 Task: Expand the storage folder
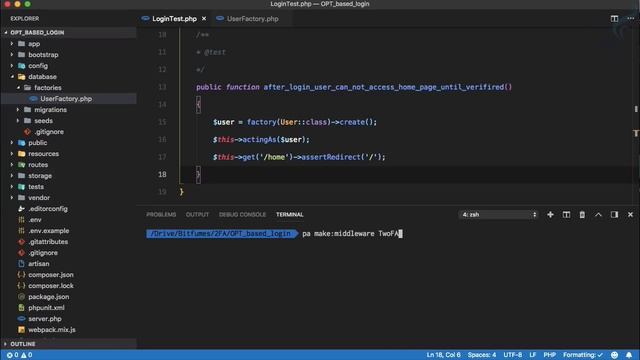pos(40,176)
